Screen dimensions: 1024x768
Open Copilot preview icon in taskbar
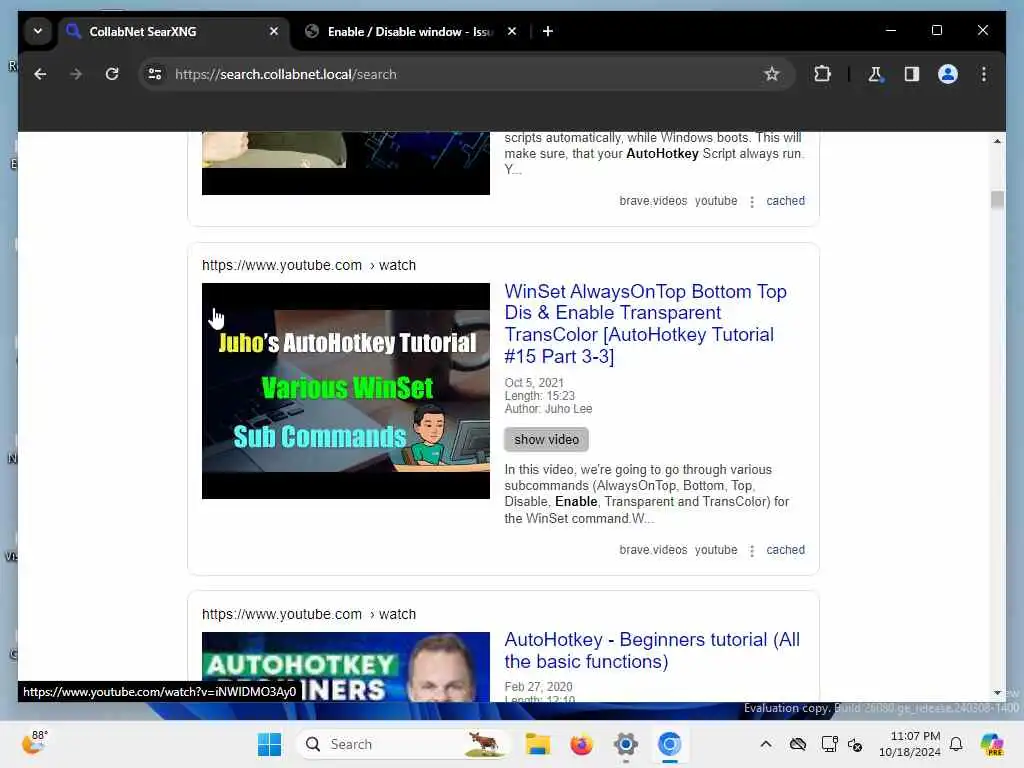click(x=991, y=744)
